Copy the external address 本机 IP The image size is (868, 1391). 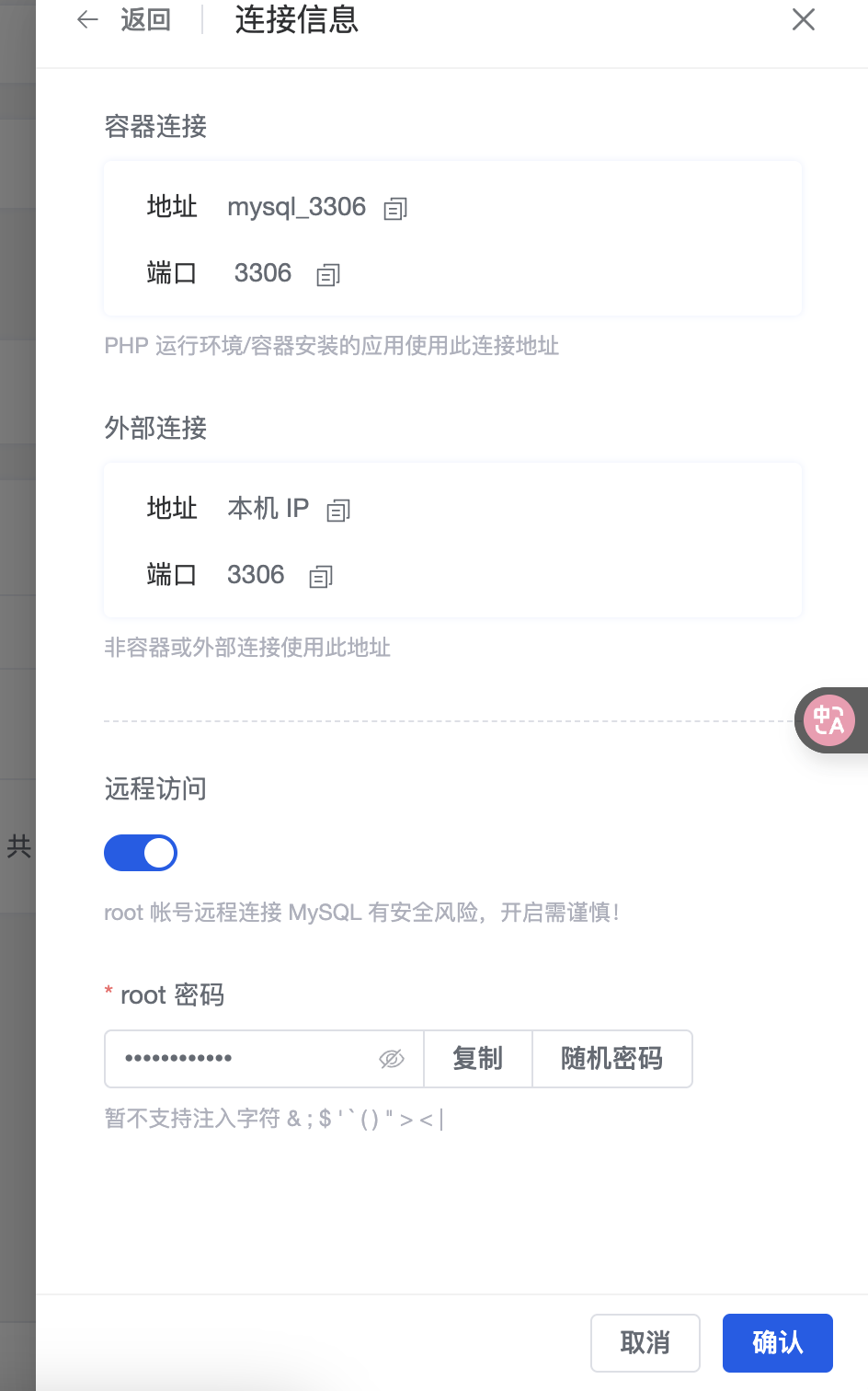[338, 511]
